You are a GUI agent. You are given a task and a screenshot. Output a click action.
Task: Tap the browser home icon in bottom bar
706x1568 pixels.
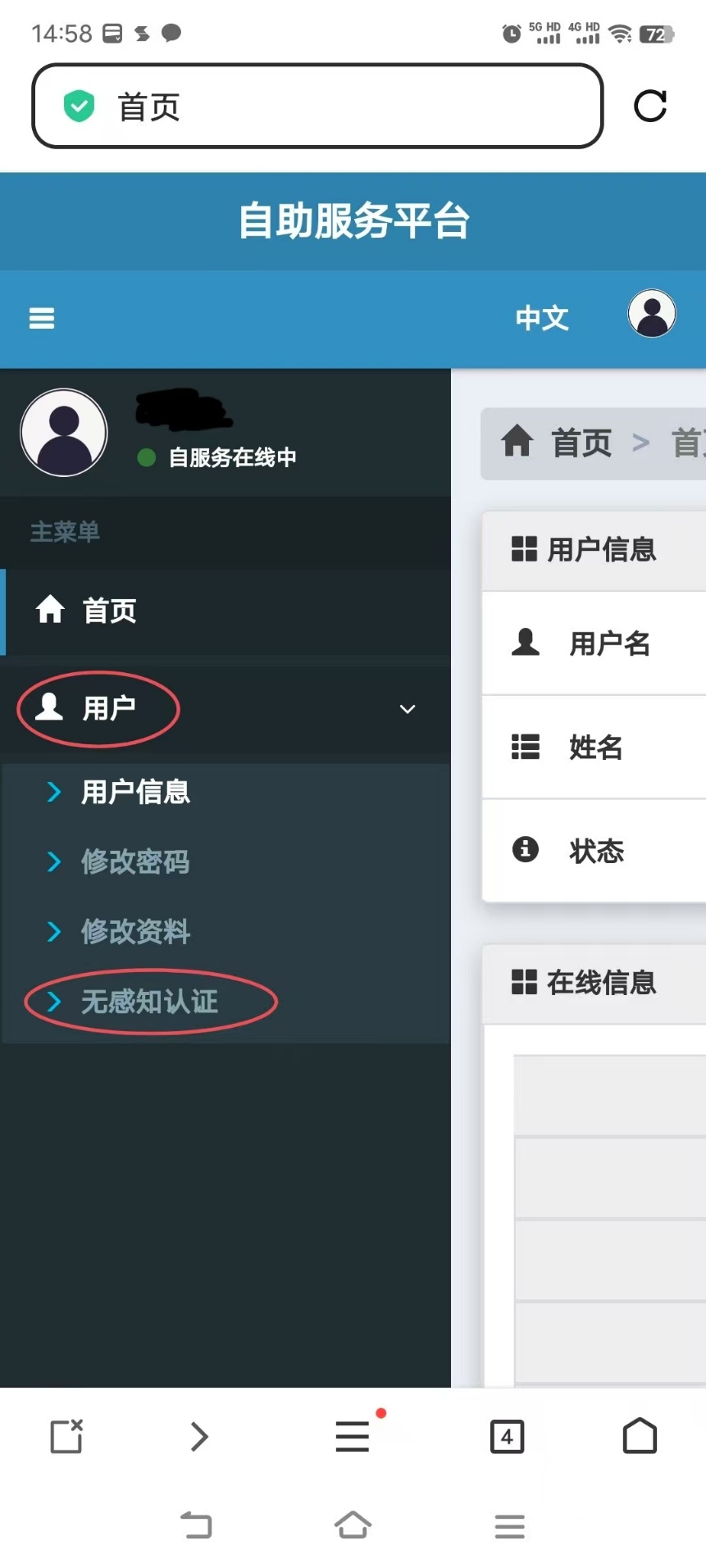(640, 1436)
